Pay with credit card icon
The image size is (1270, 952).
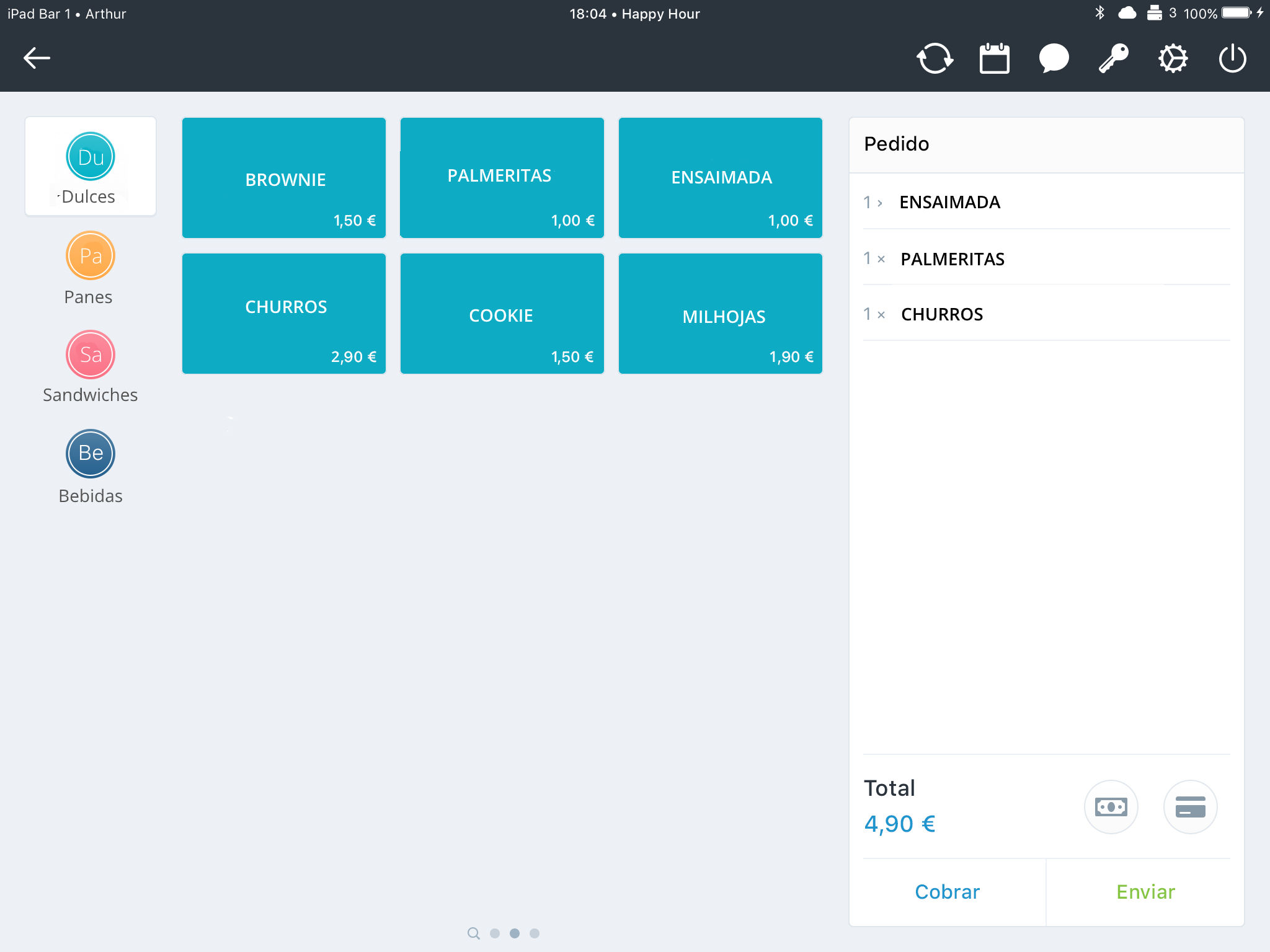tap(1190, 807)
